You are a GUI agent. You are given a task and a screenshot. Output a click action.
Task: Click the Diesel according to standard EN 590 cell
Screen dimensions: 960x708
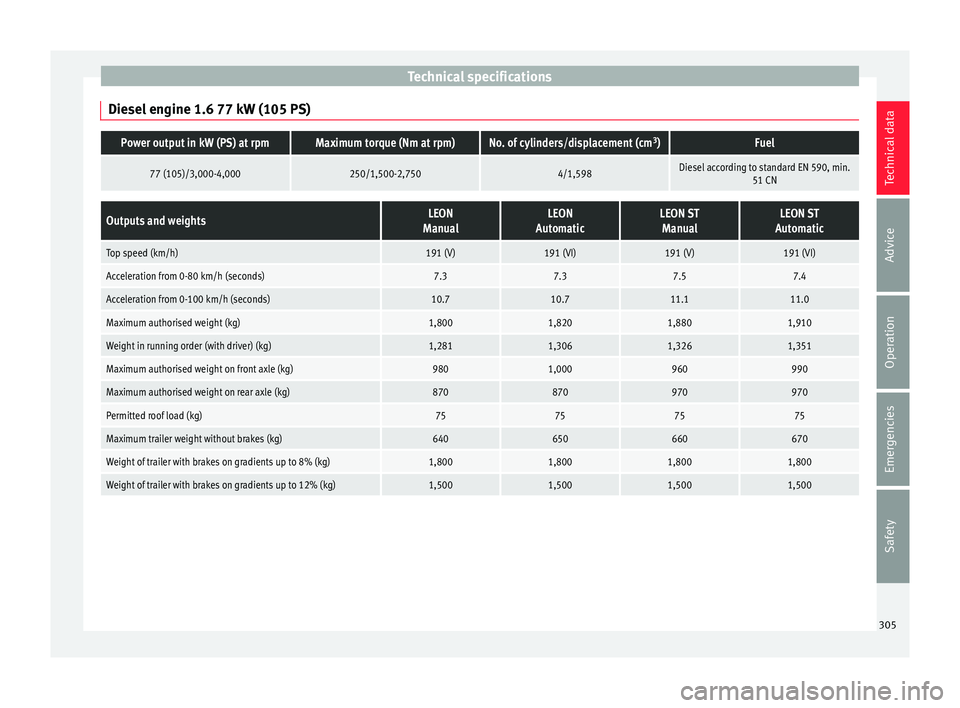pyautogui.click(x=764, y=173)
